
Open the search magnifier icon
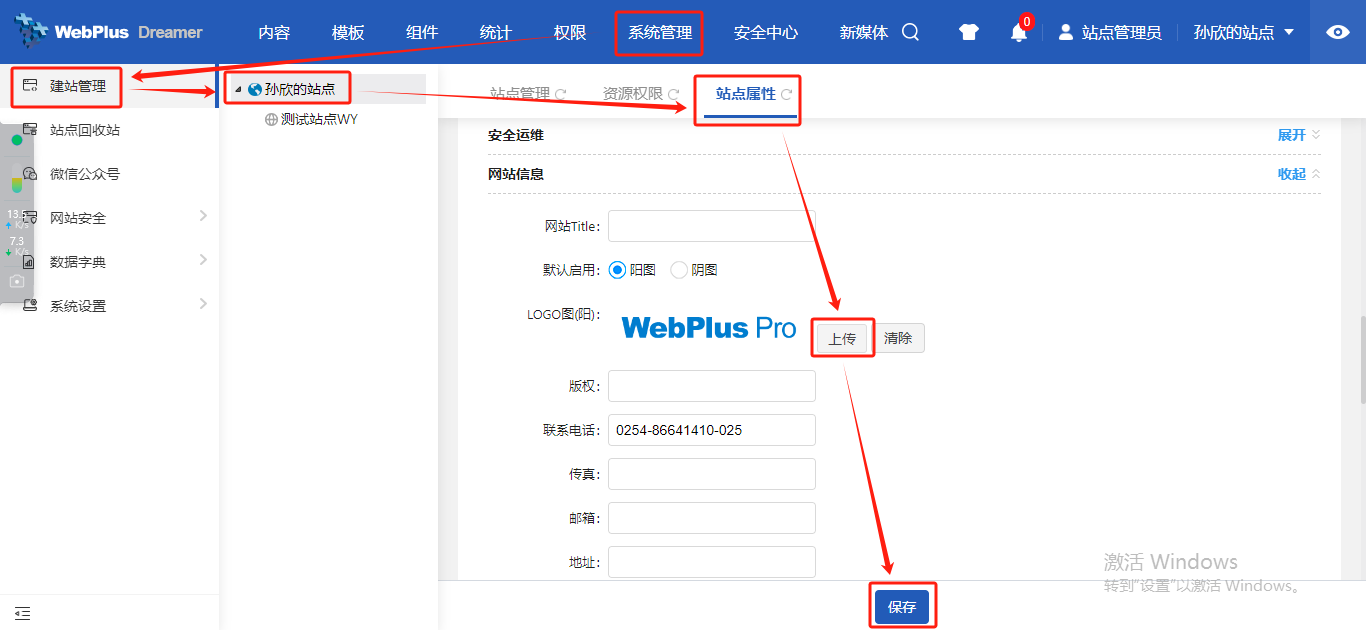(910, 32)
